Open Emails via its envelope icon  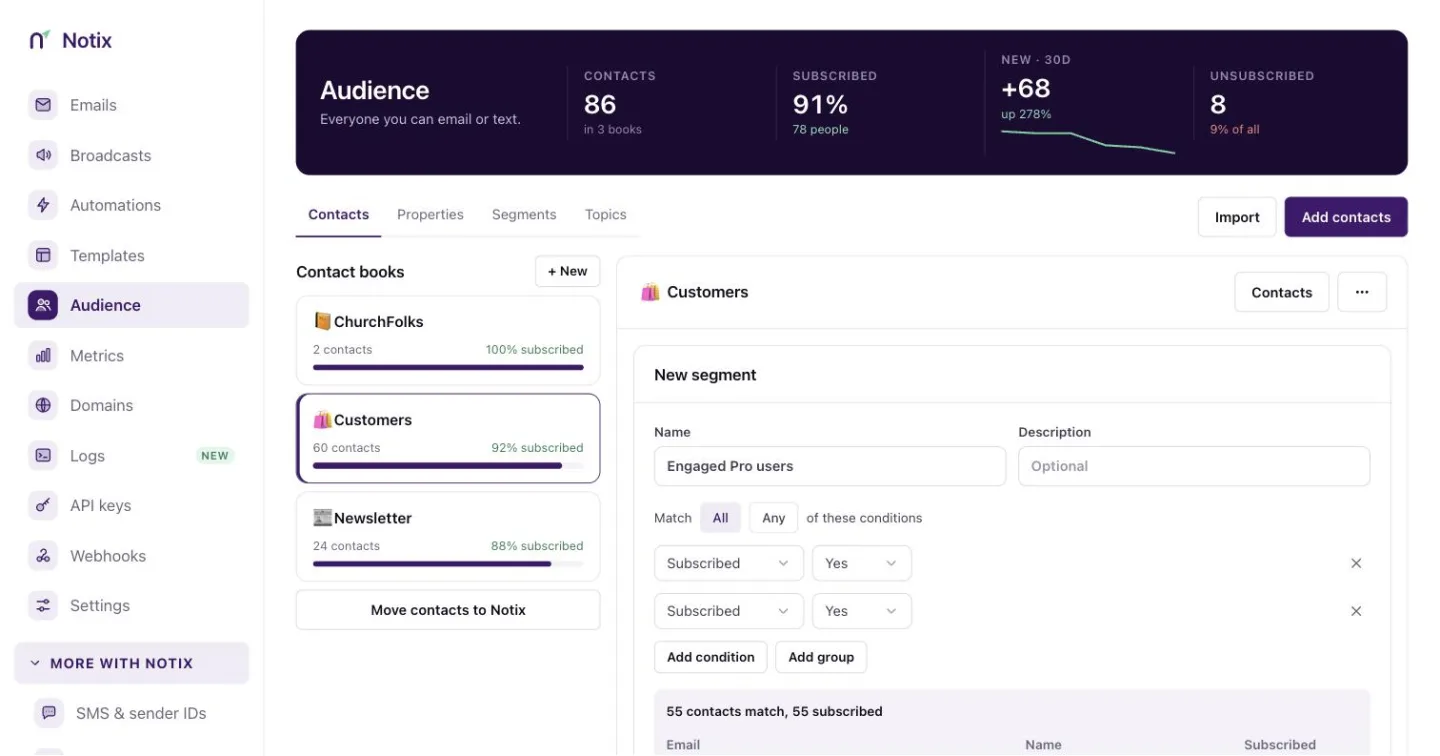pos(43,105)
